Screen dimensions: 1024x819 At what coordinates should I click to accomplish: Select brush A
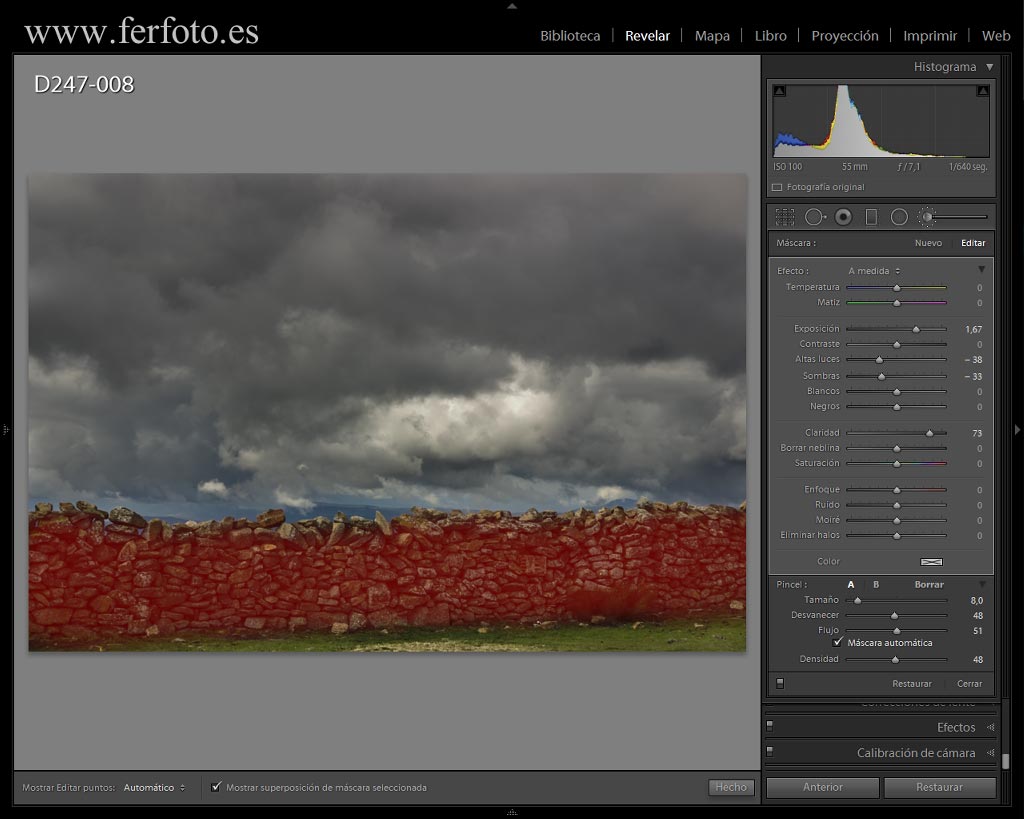[x=850, y=585]
